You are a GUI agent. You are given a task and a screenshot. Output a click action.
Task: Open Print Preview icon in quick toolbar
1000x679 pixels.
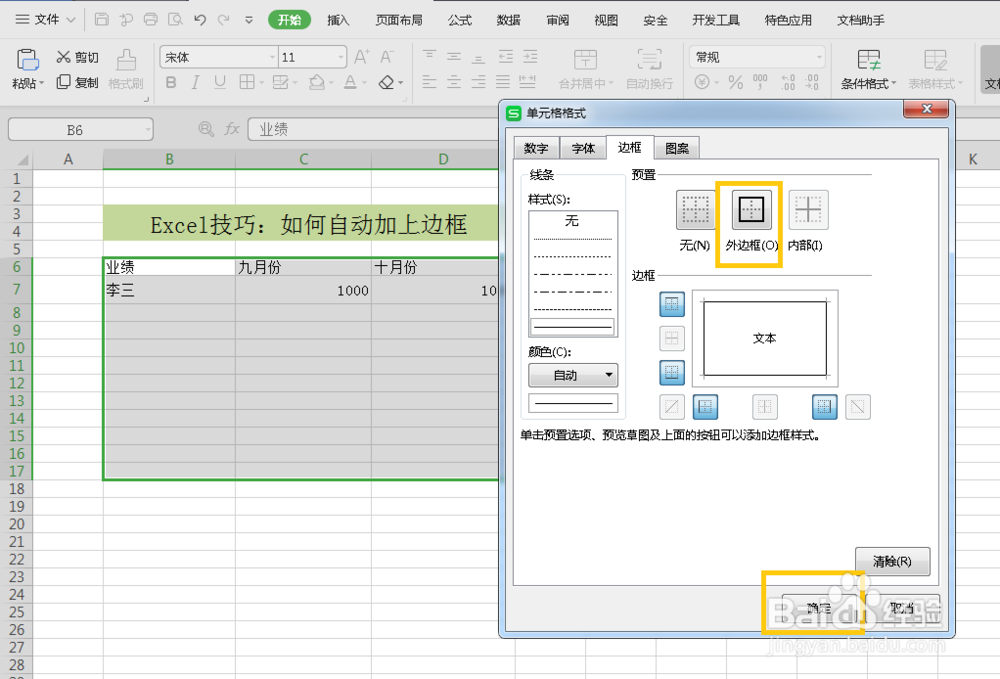click(175, 20)
